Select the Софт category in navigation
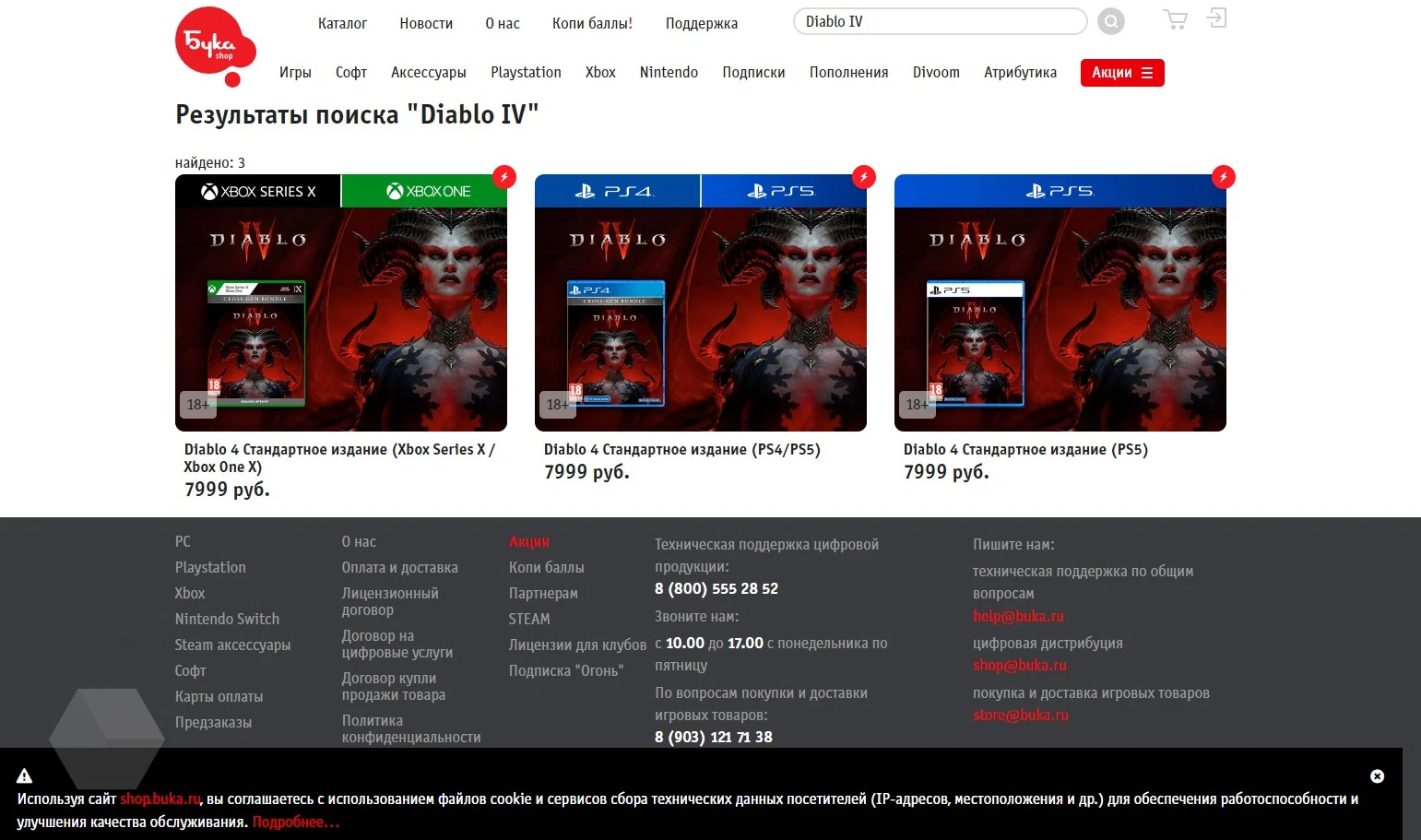The width and height of the screenshot is (1421, 840). point(351,73)
